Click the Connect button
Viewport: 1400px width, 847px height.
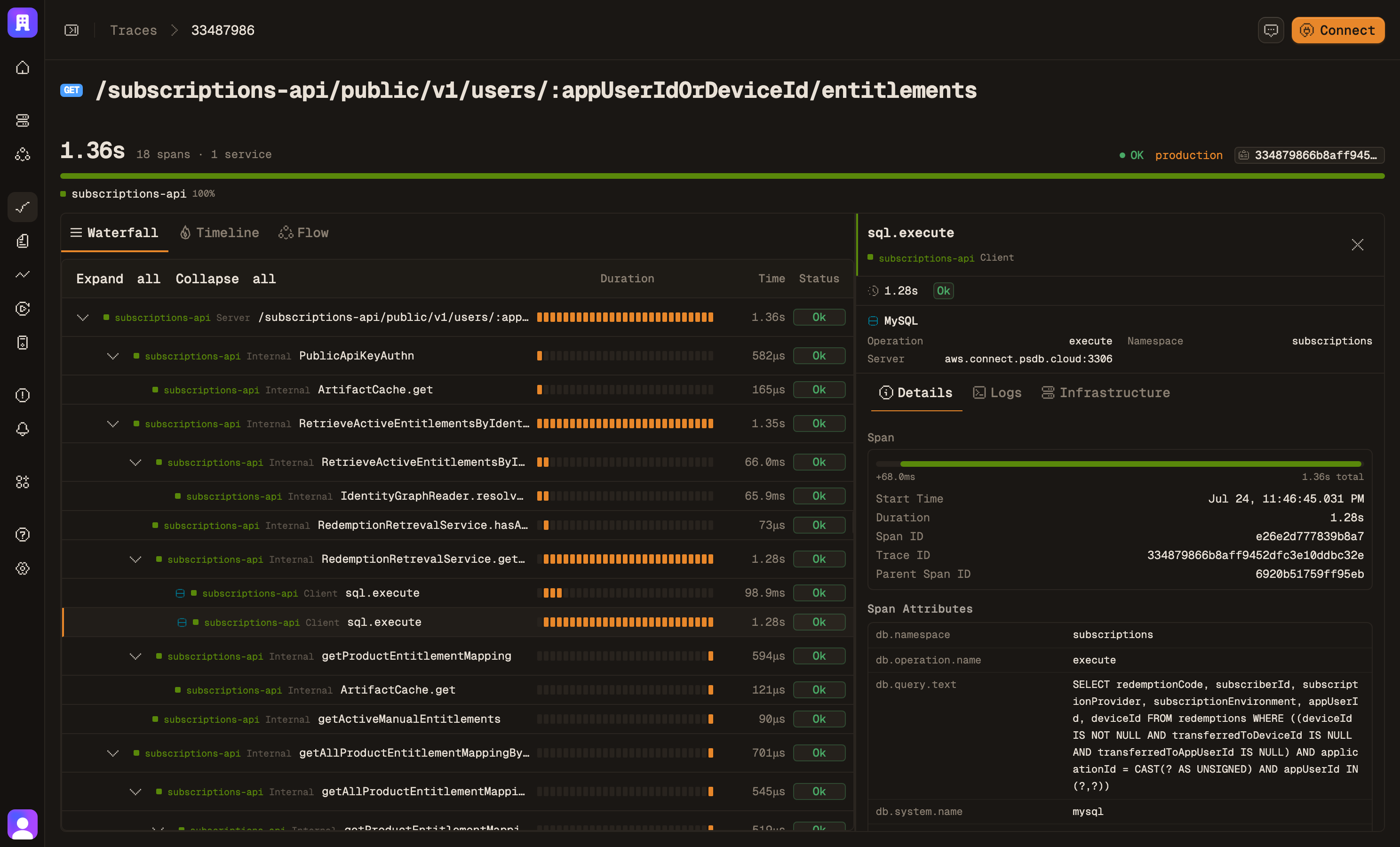coord(1337,30)
